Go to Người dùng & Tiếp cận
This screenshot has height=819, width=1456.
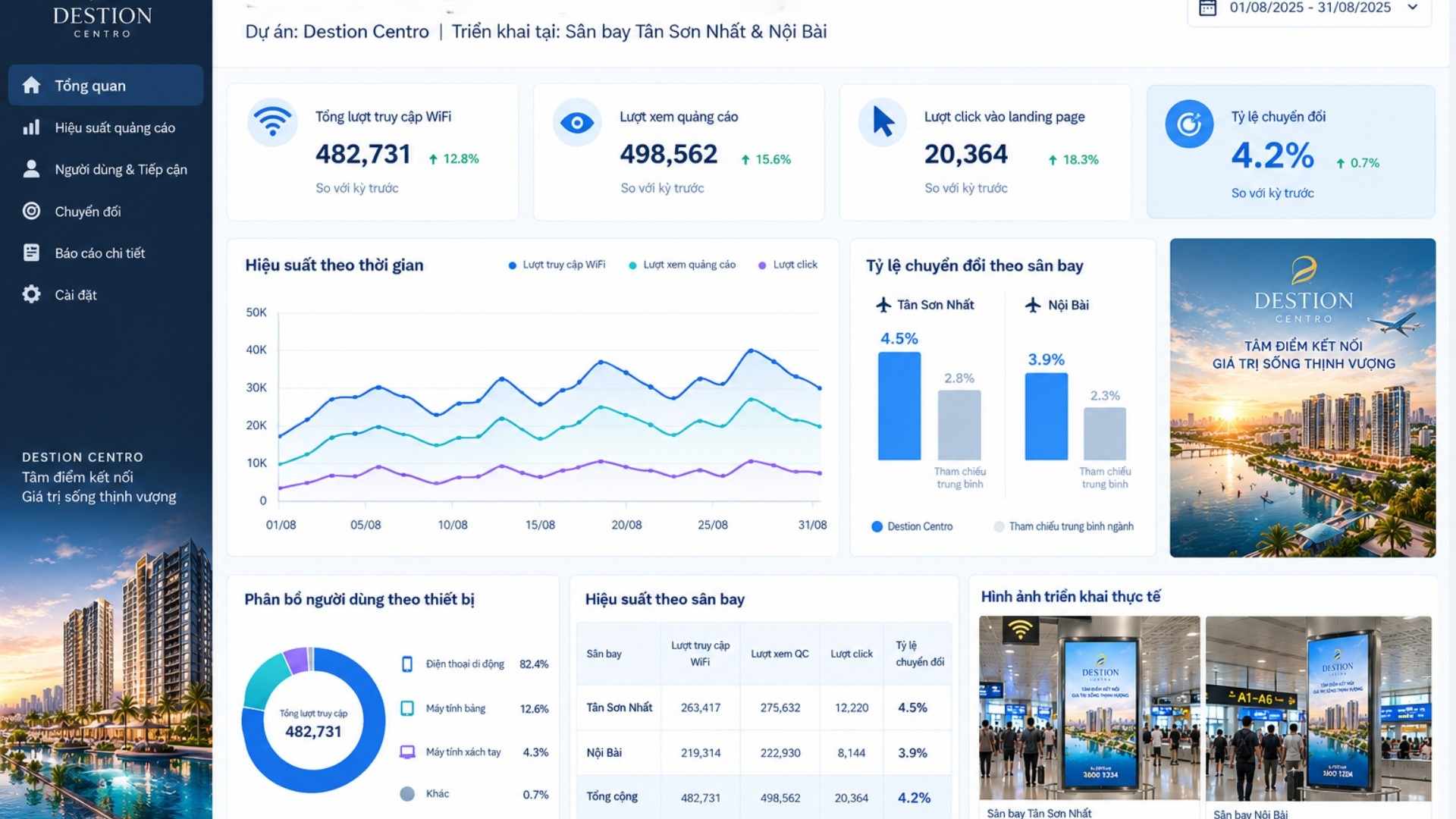point(105,169)
